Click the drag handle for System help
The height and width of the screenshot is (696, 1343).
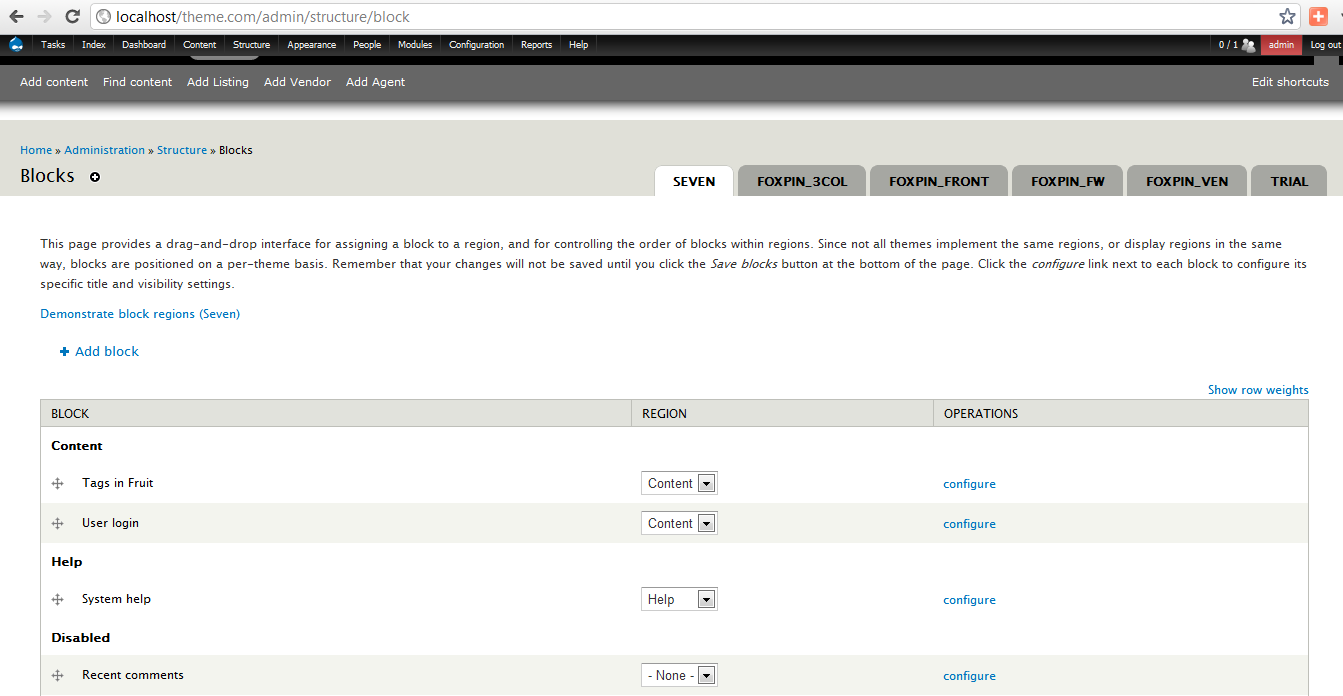[58, 600]
